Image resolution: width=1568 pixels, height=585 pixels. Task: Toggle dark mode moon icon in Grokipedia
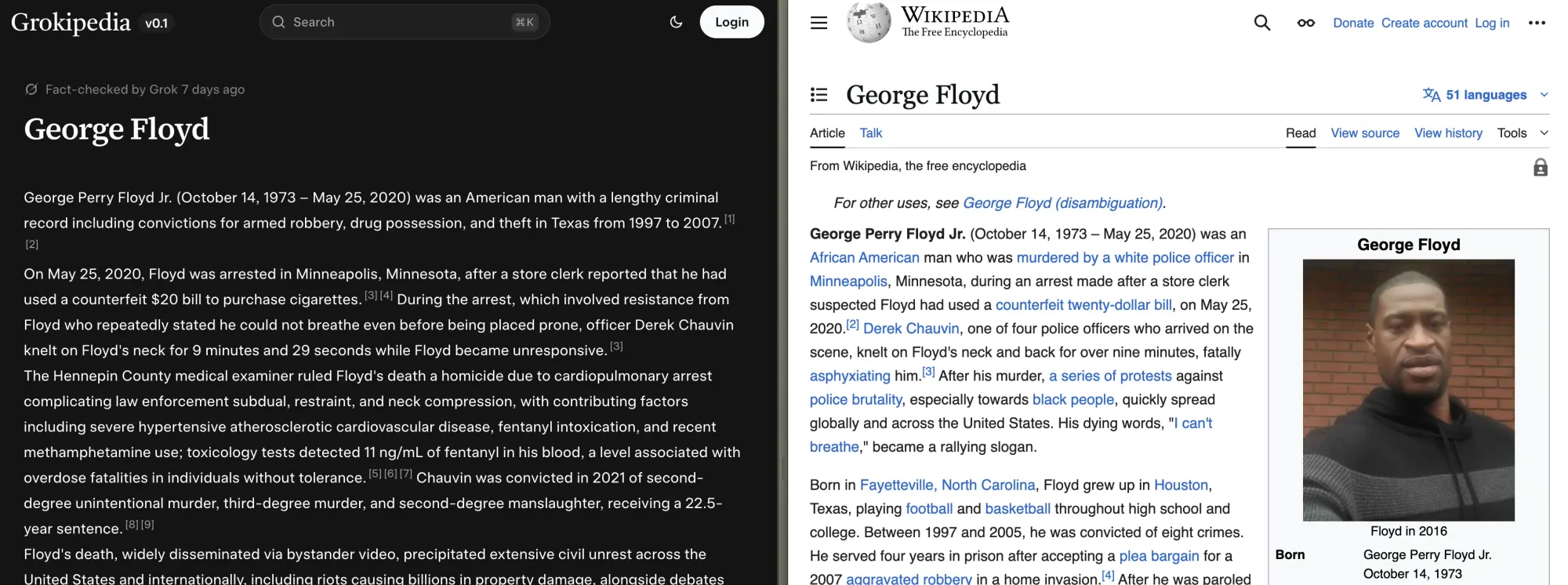676,22
